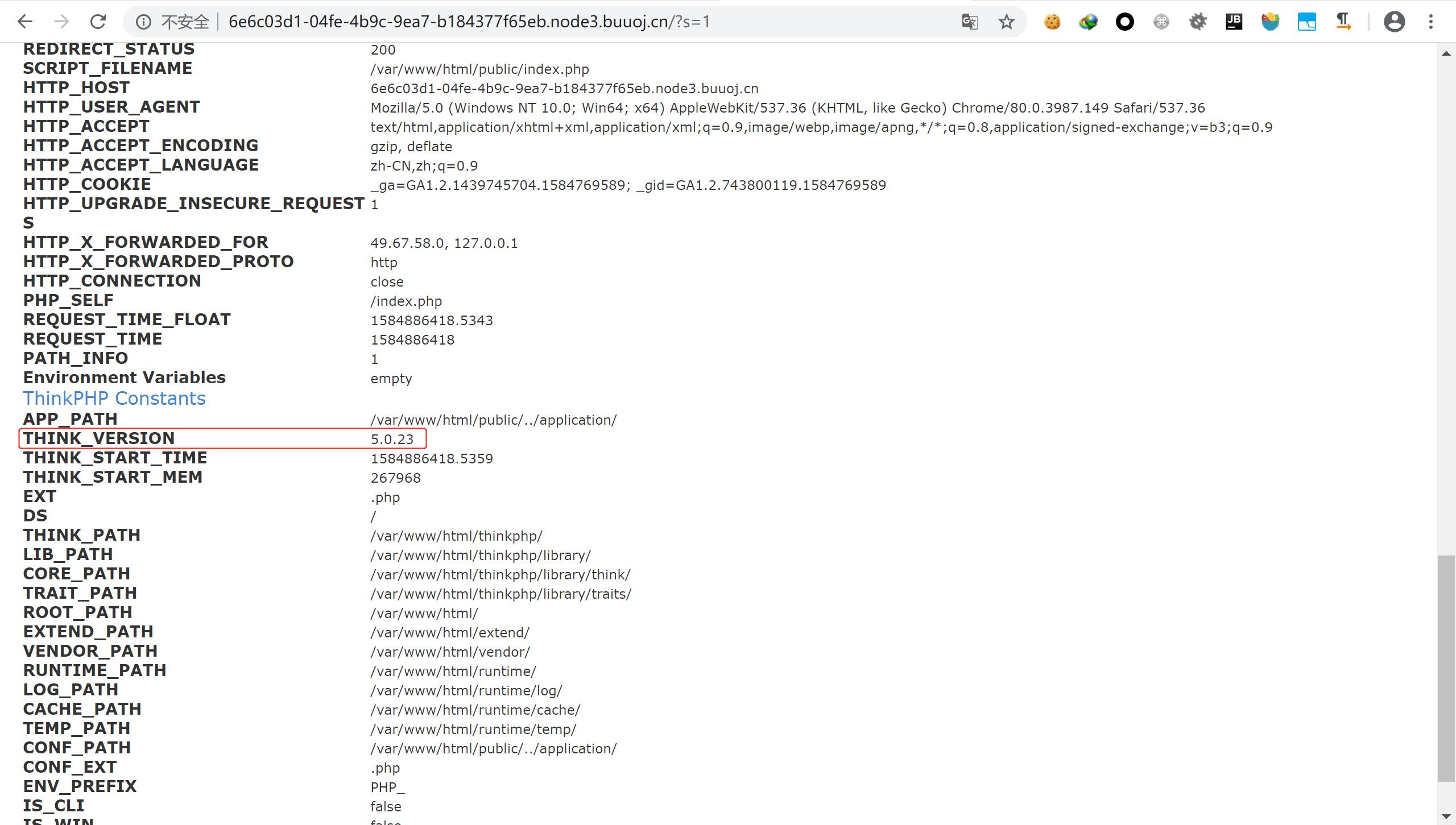Click the THINK_START_MEM 267968 value

tap(395, 478)
